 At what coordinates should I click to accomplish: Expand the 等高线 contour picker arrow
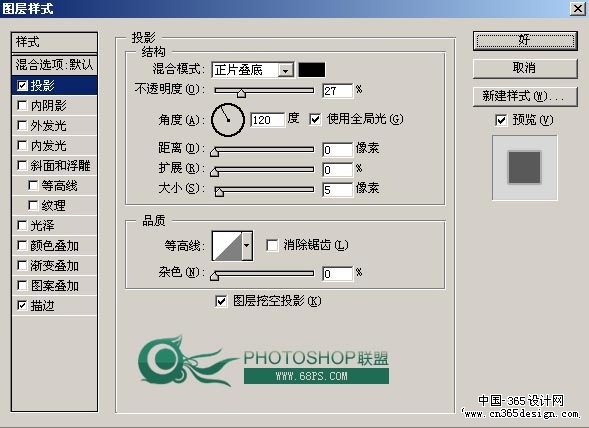click(247, 246)
